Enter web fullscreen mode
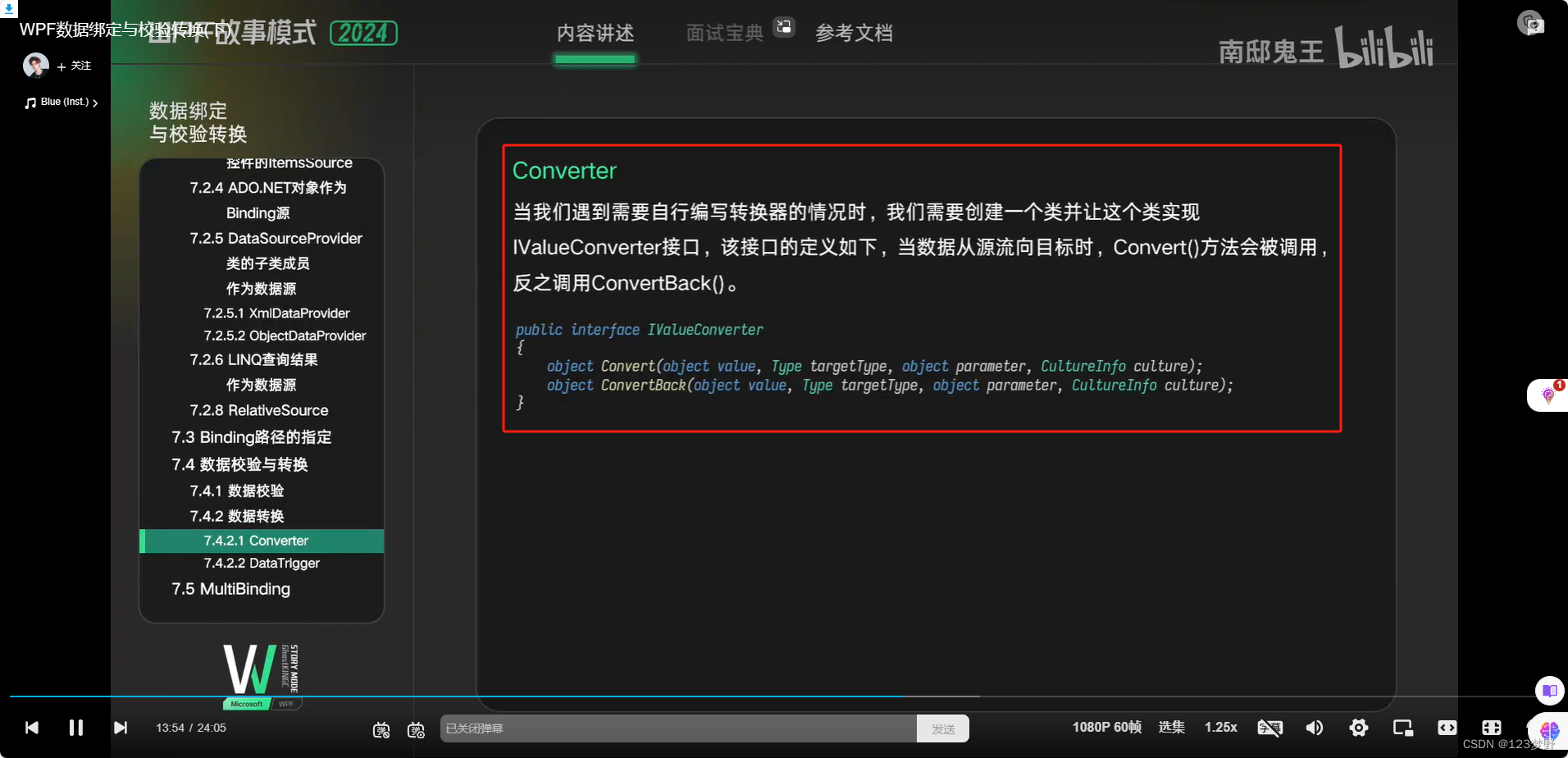 click(1492, 728)
